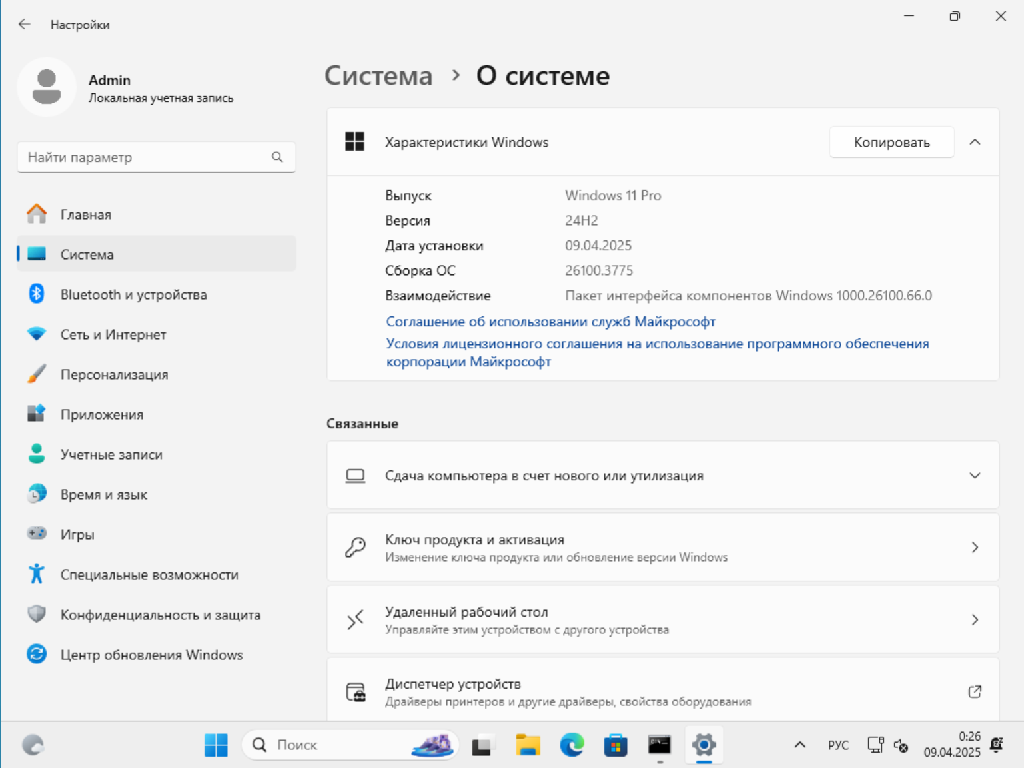Open the Start menu from taskbar
1024x769 pixels.
tap(216, 745)
